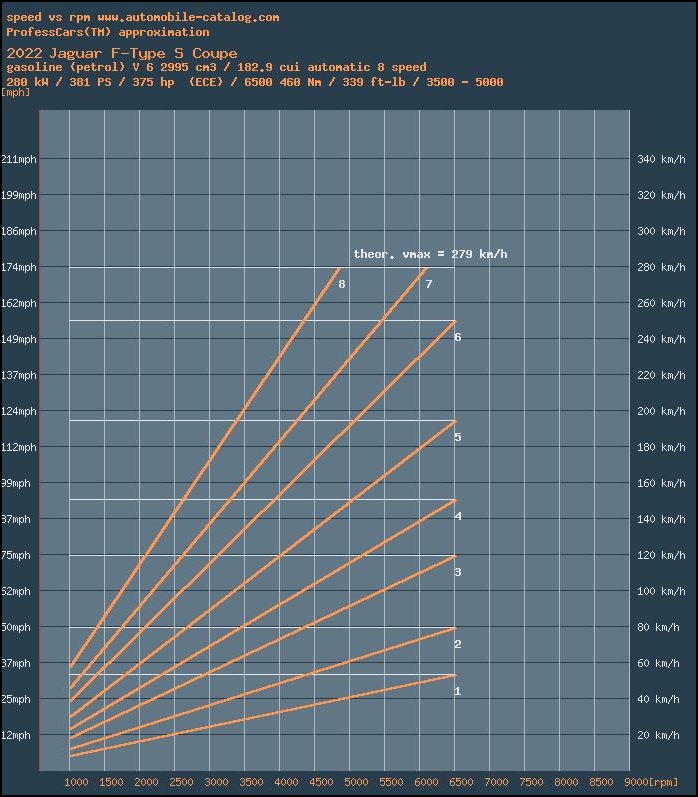Click the '220 km/h' axis label
Viewport: 698px width, 797px height.
pos(661,376)
